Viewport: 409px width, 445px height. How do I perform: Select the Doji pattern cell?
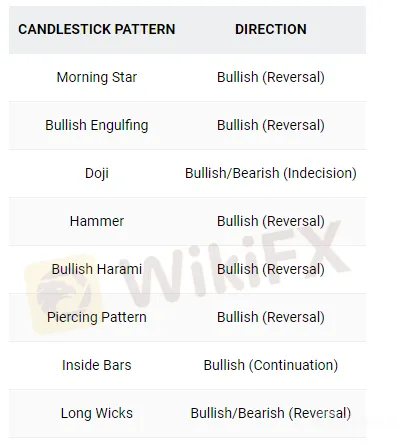97,173
